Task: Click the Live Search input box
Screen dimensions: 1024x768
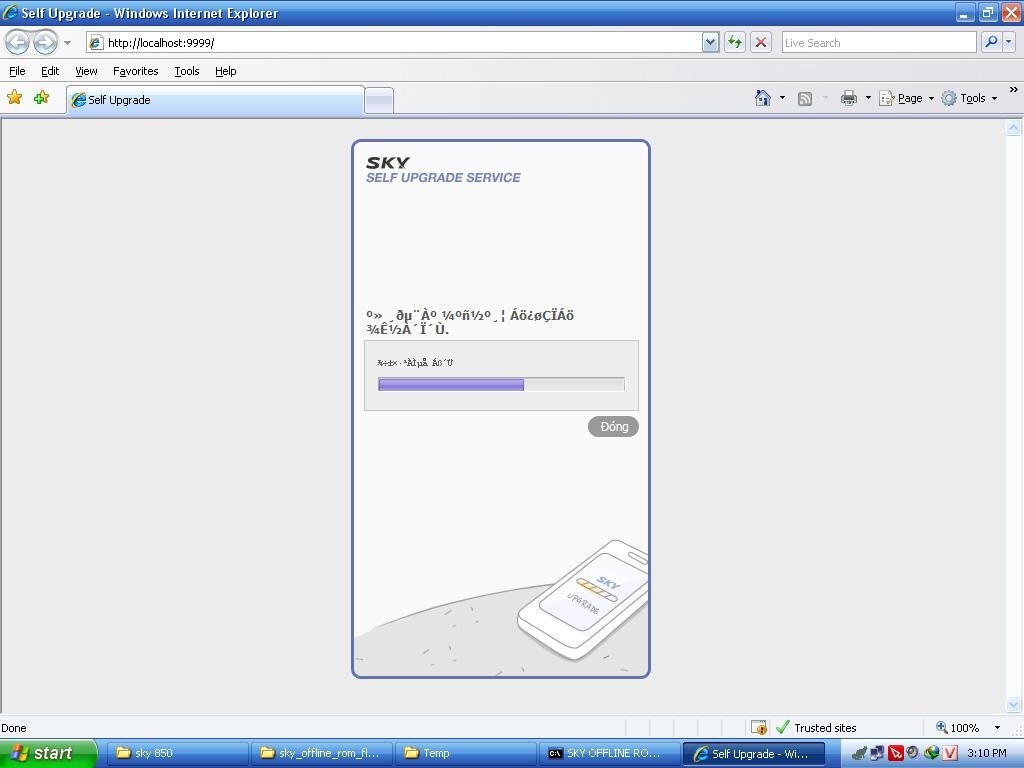Action: 878,42
